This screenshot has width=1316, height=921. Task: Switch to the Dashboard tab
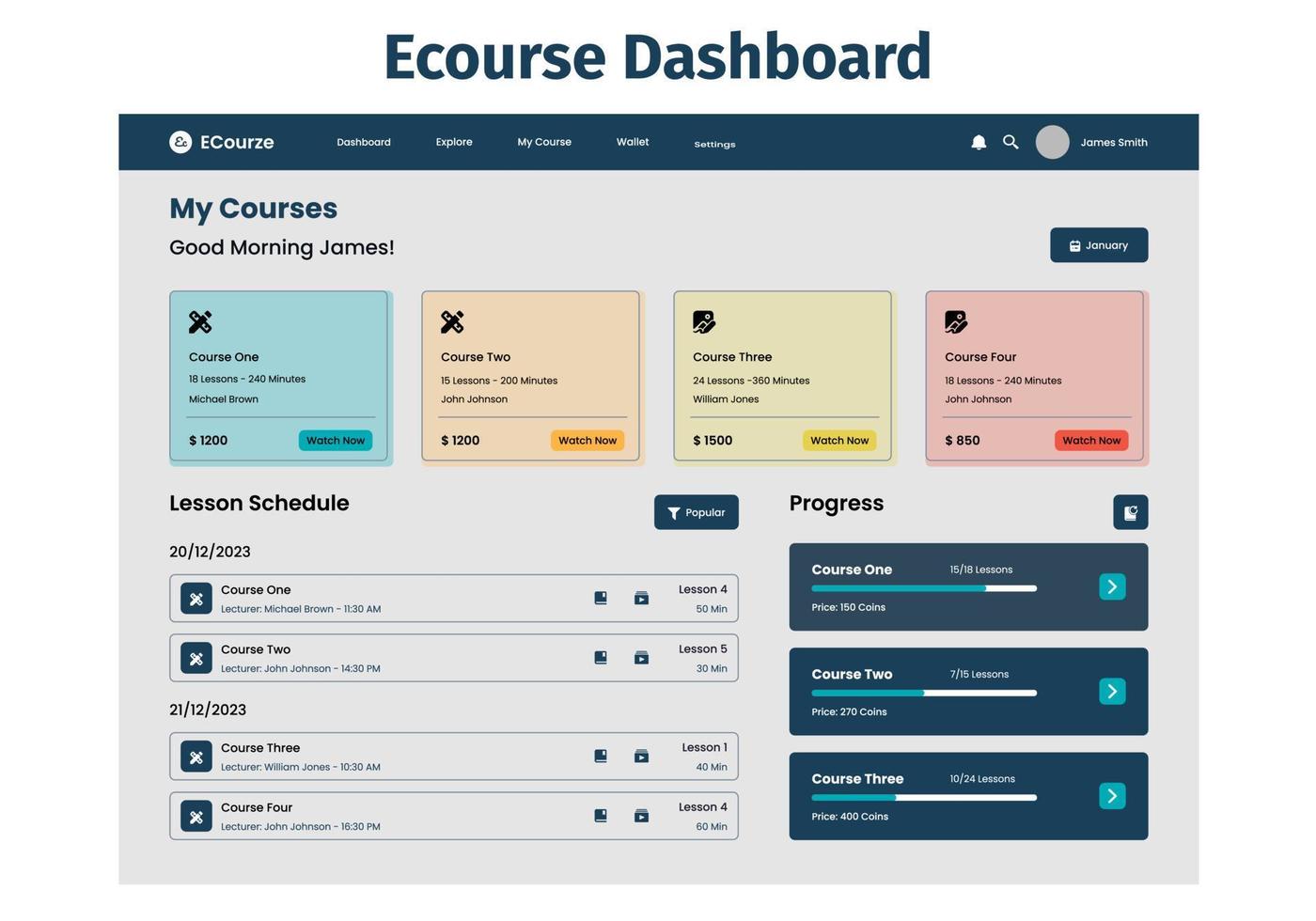tap(364, 142)
